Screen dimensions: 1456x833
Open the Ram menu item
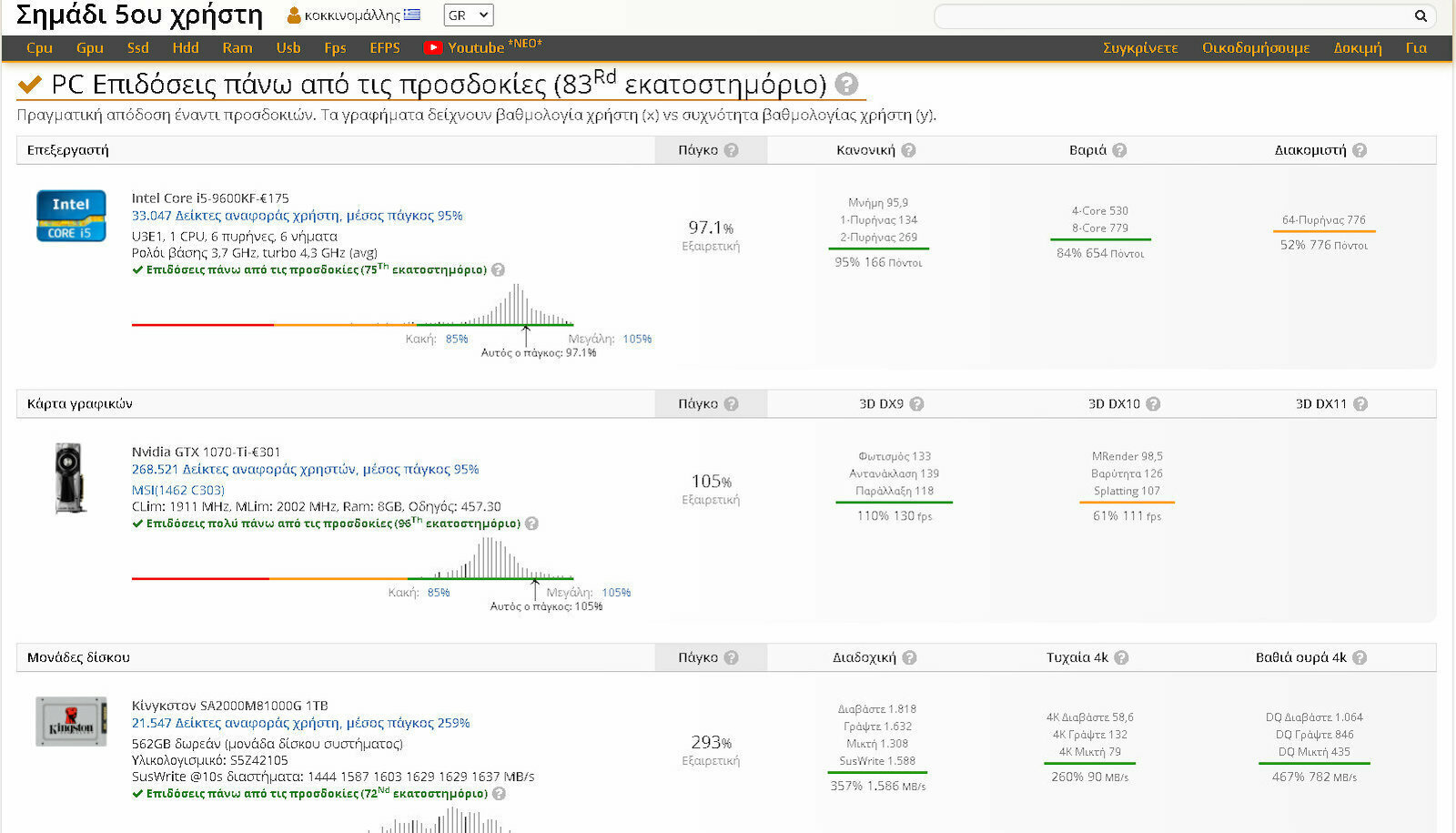238,47
